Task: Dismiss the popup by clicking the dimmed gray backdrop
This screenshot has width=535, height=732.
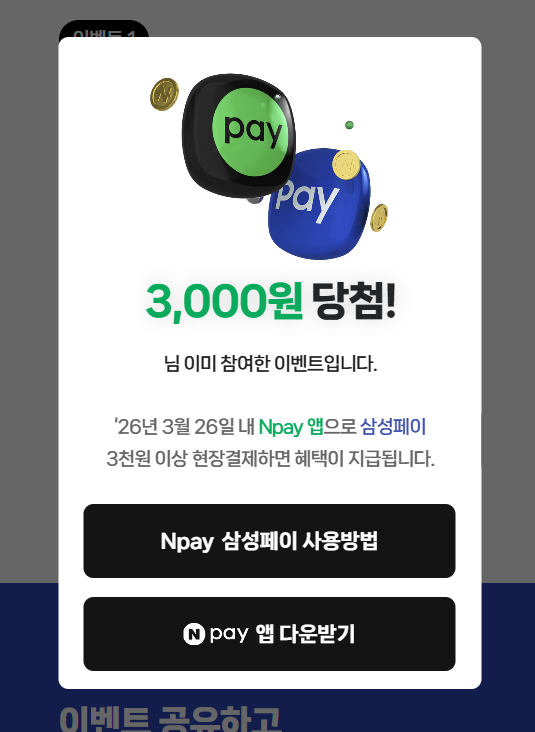Action: pyautogui.click(x=508, y=280)
